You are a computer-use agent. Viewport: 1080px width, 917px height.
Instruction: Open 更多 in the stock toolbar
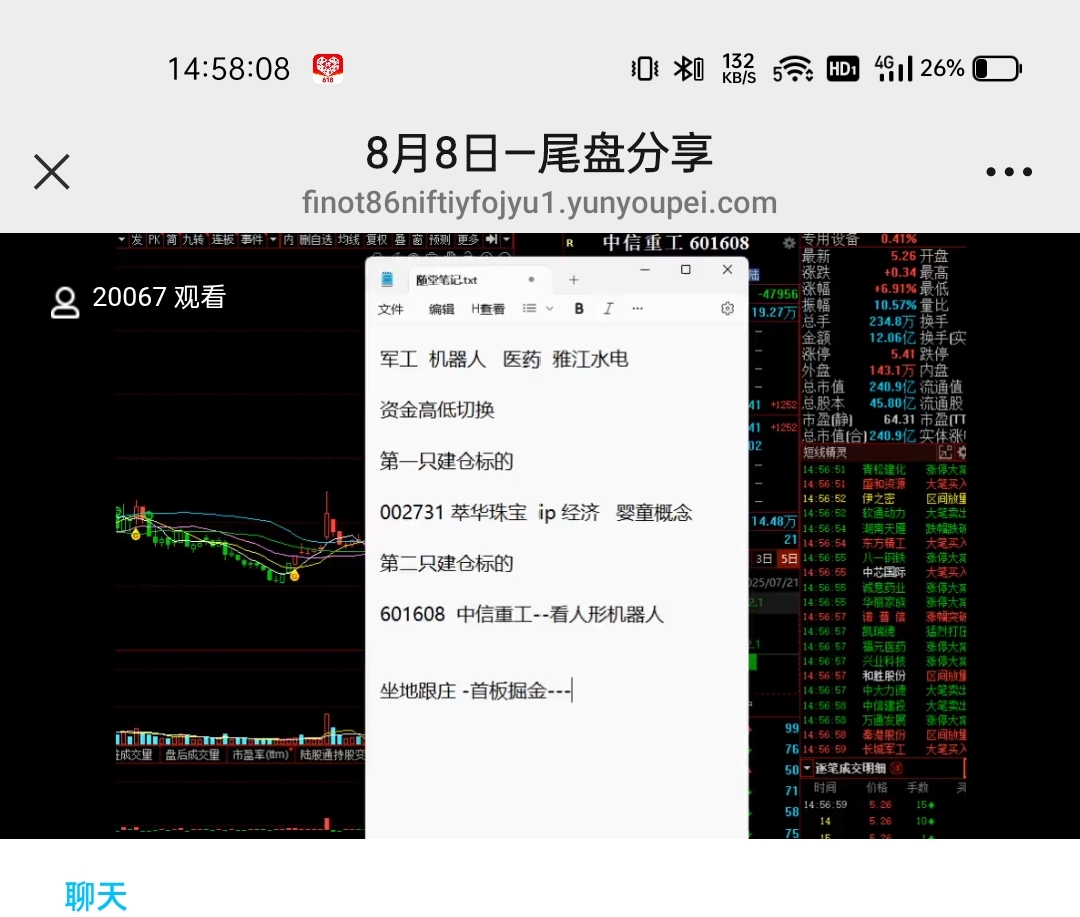coord(468,240)
